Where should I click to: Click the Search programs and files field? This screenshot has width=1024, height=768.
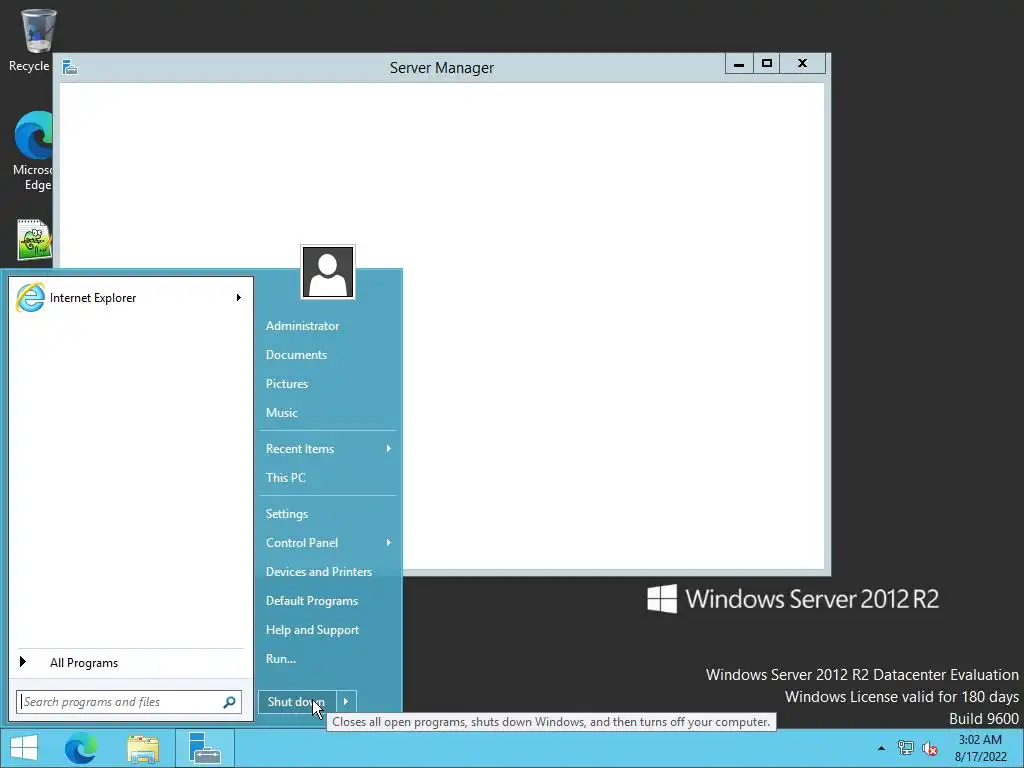(x=129, y=702)
